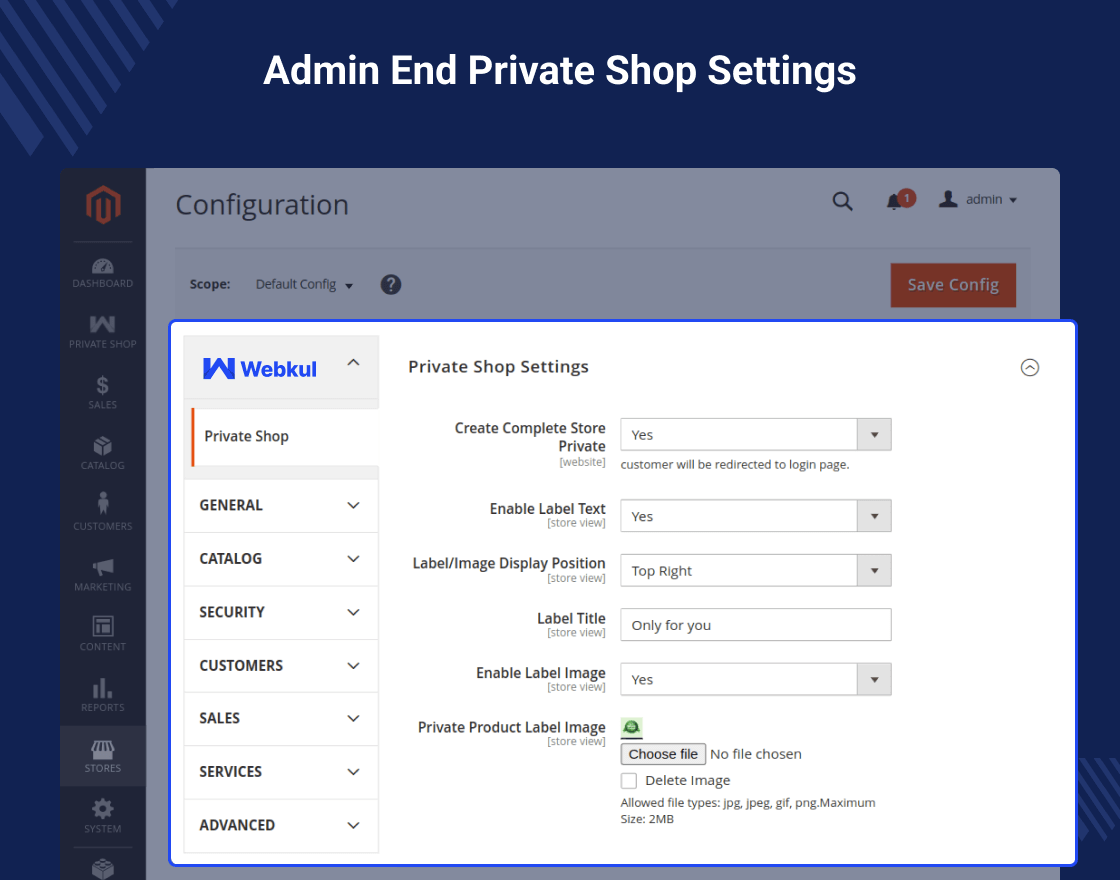The height and width of the screenshot is (880, 1120).
Task: Collapse the Webkul tab group chevron
Action: 353,363
